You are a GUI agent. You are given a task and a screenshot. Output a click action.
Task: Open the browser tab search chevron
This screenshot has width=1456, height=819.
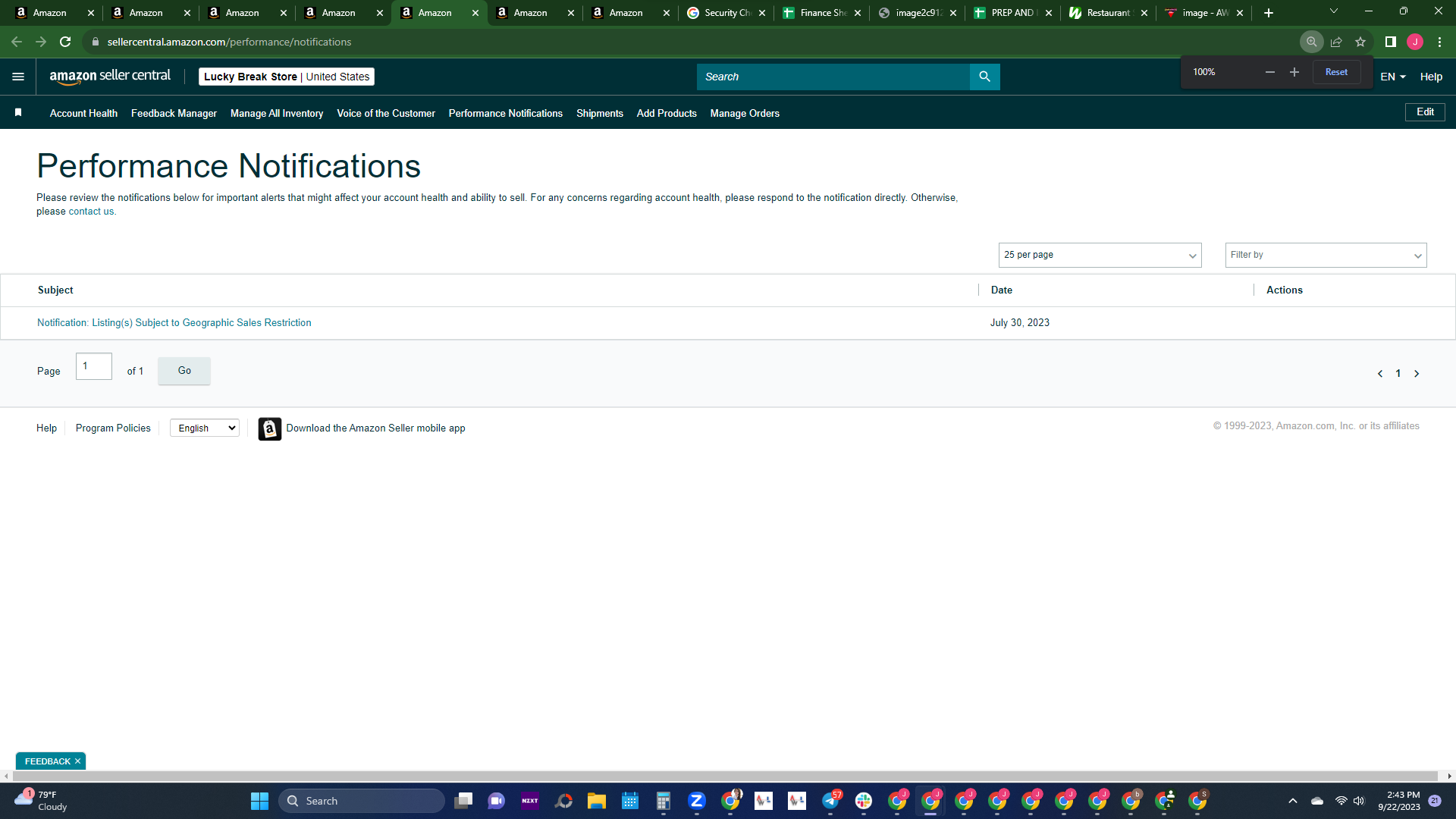click(1333, 11)
